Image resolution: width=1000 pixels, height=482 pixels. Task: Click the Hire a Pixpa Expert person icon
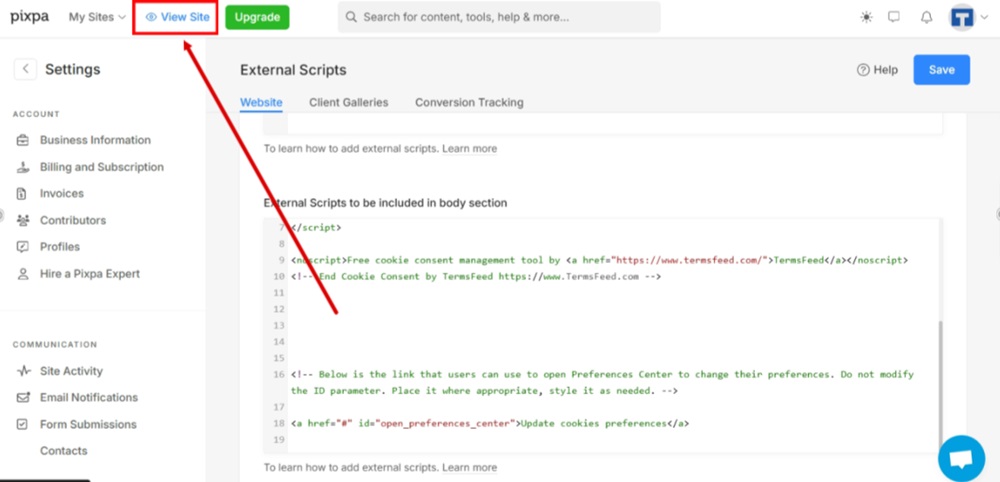[x=23, y=274]
